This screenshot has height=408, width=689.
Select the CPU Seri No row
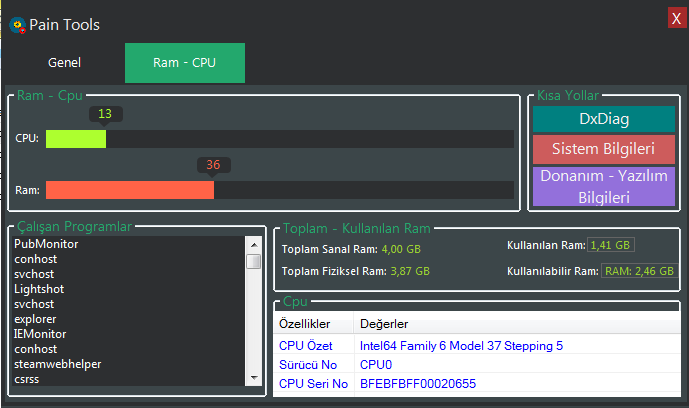477,384
